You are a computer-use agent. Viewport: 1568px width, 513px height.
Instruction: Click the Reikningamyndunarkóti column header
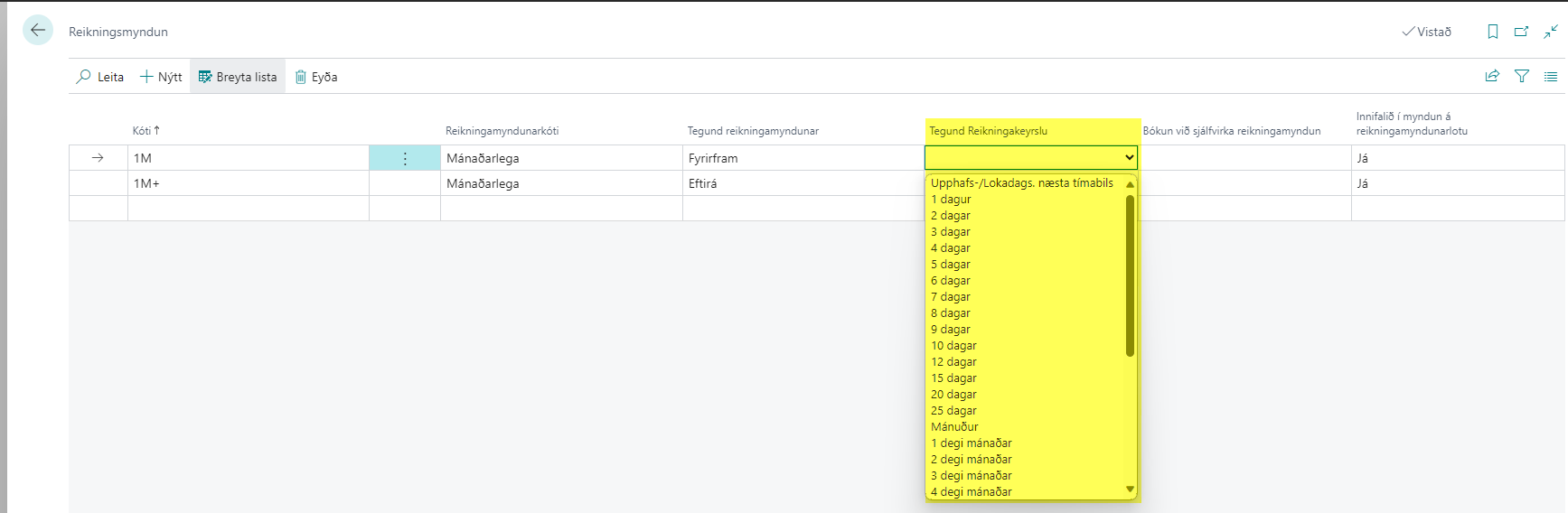(502, 131)
